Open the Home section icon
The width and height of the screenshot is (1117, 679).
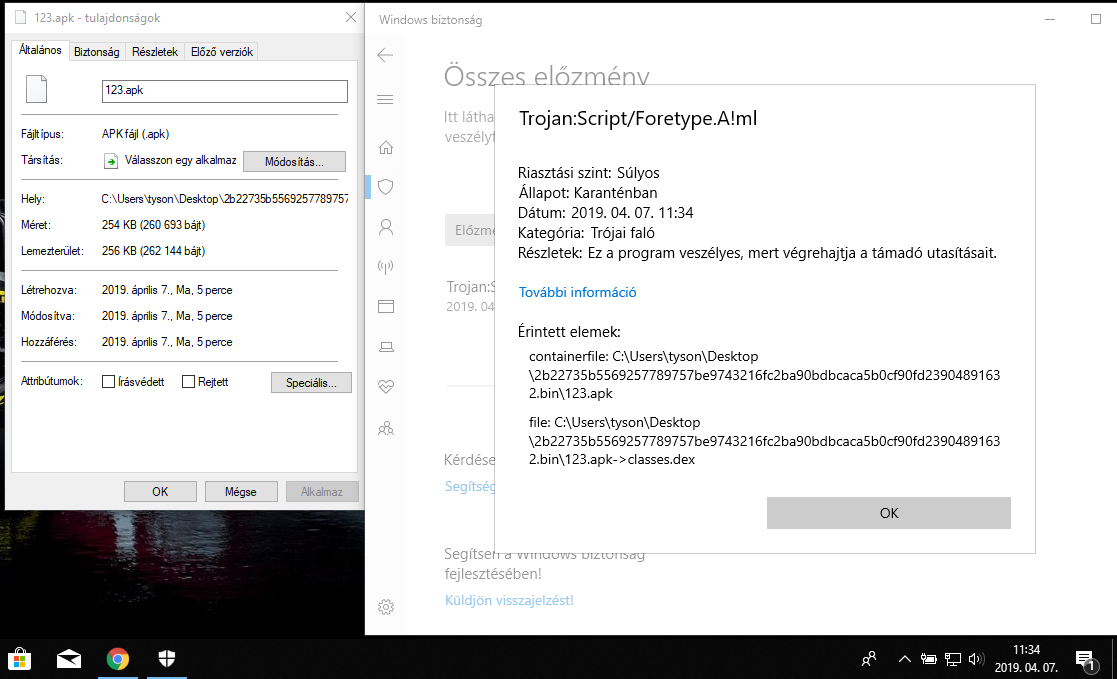coord(385,147)
